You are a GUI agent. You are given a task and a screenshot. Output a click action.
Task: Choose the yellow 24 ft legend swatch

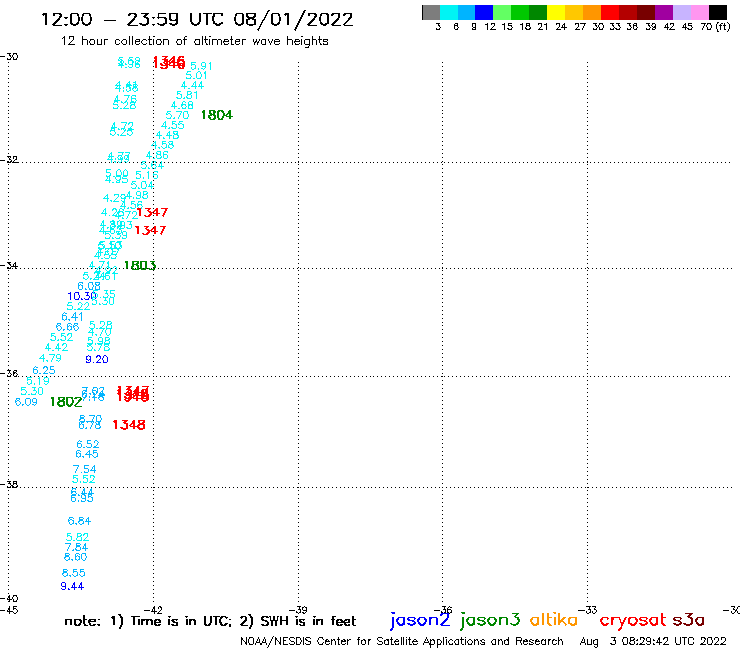pos(556,12)
